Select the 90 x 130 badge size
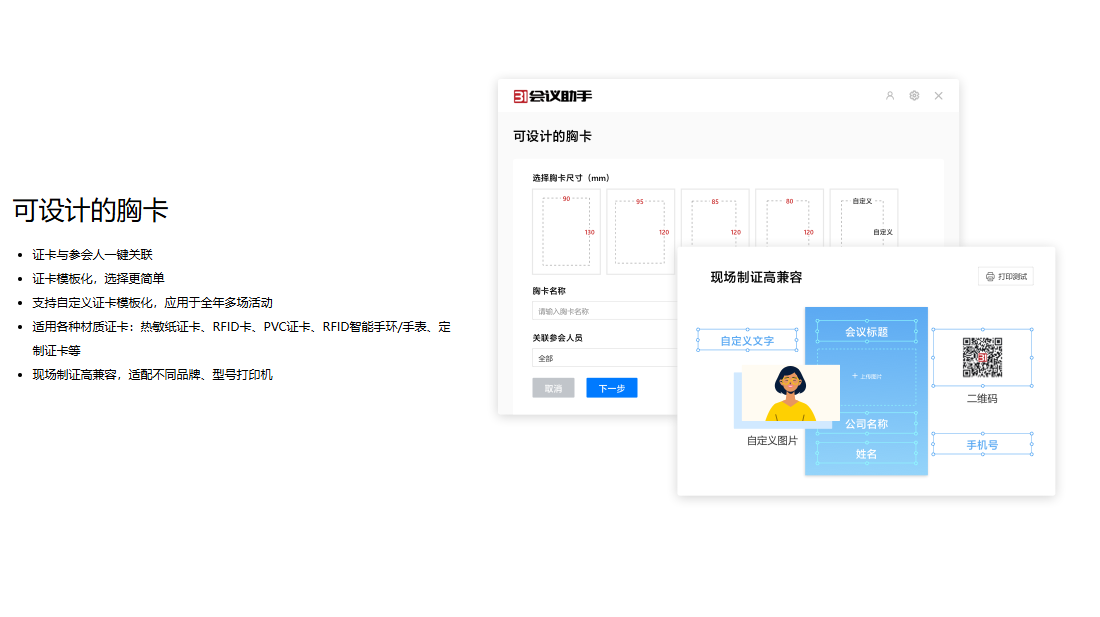 (x=566, y=231)
